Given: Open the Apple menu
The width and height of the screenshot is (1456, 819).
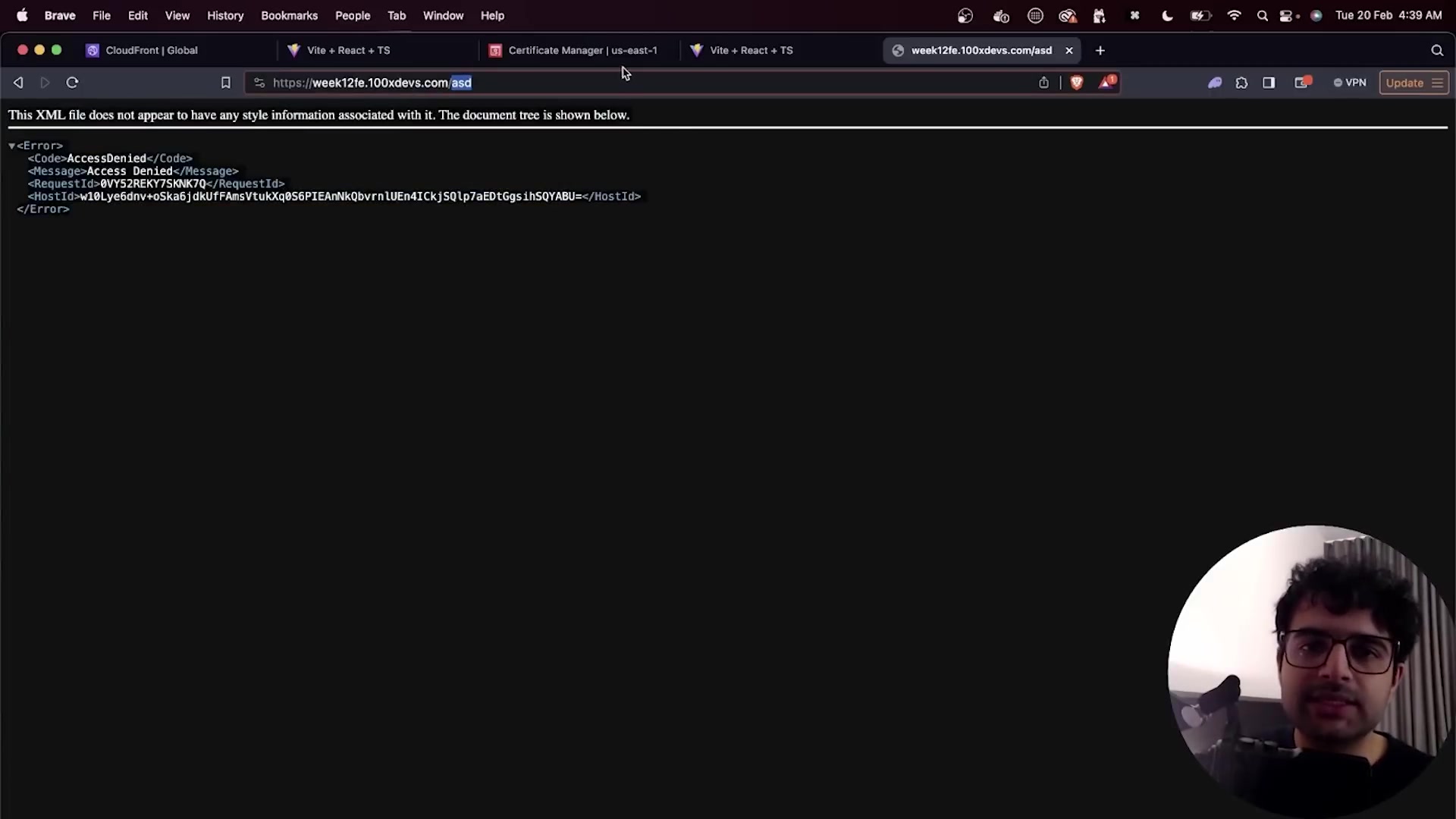Looking at the screenshot, I should 22,15.
